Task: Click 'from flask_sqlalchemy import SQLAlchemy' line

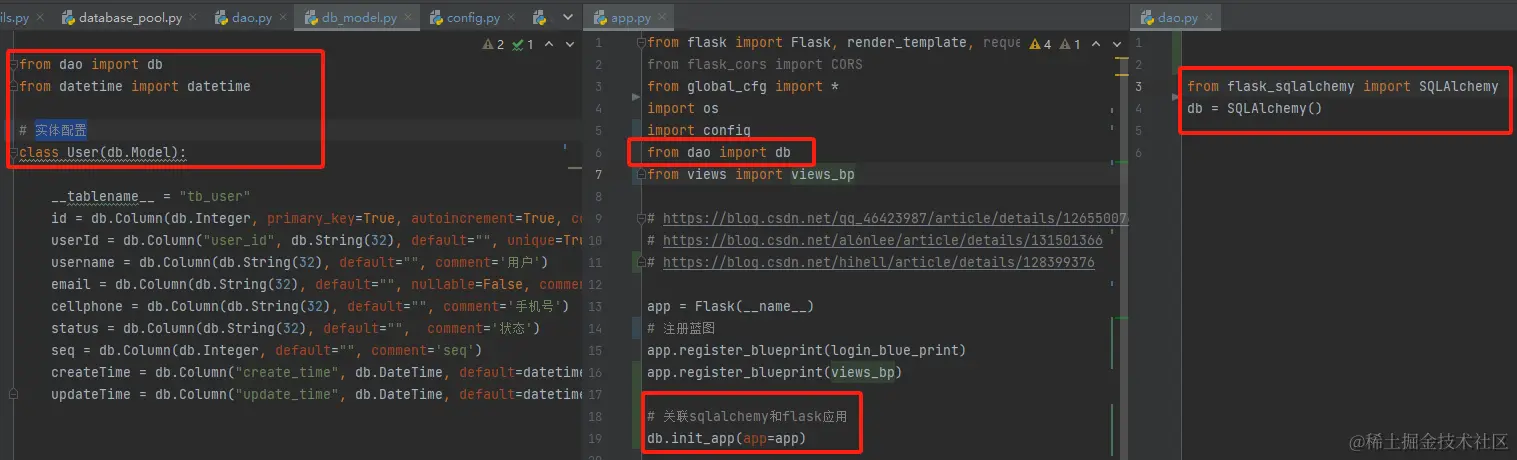Action: tap(1343, 86)
